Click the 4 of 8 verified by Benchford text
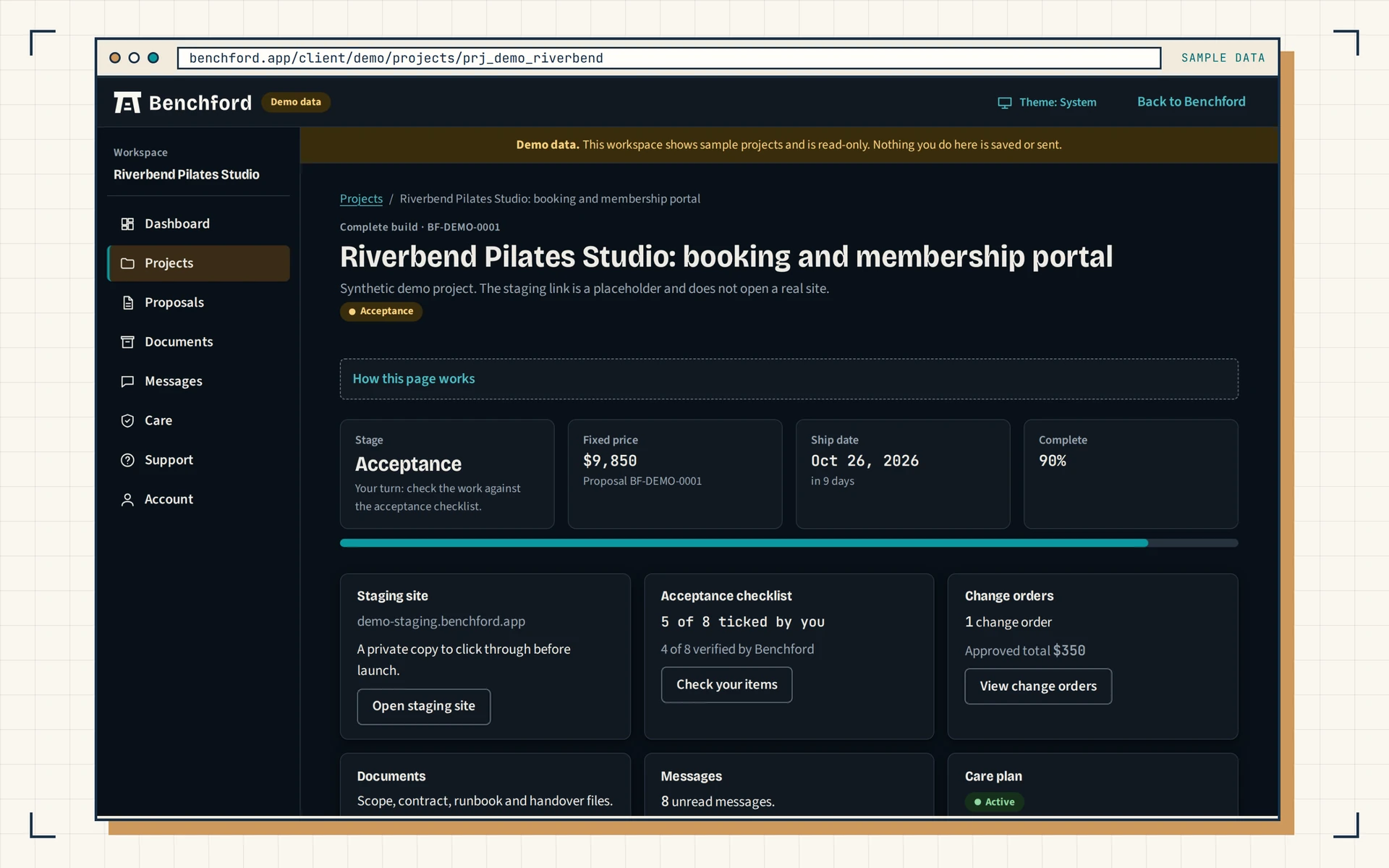 [x=737, y=650]
